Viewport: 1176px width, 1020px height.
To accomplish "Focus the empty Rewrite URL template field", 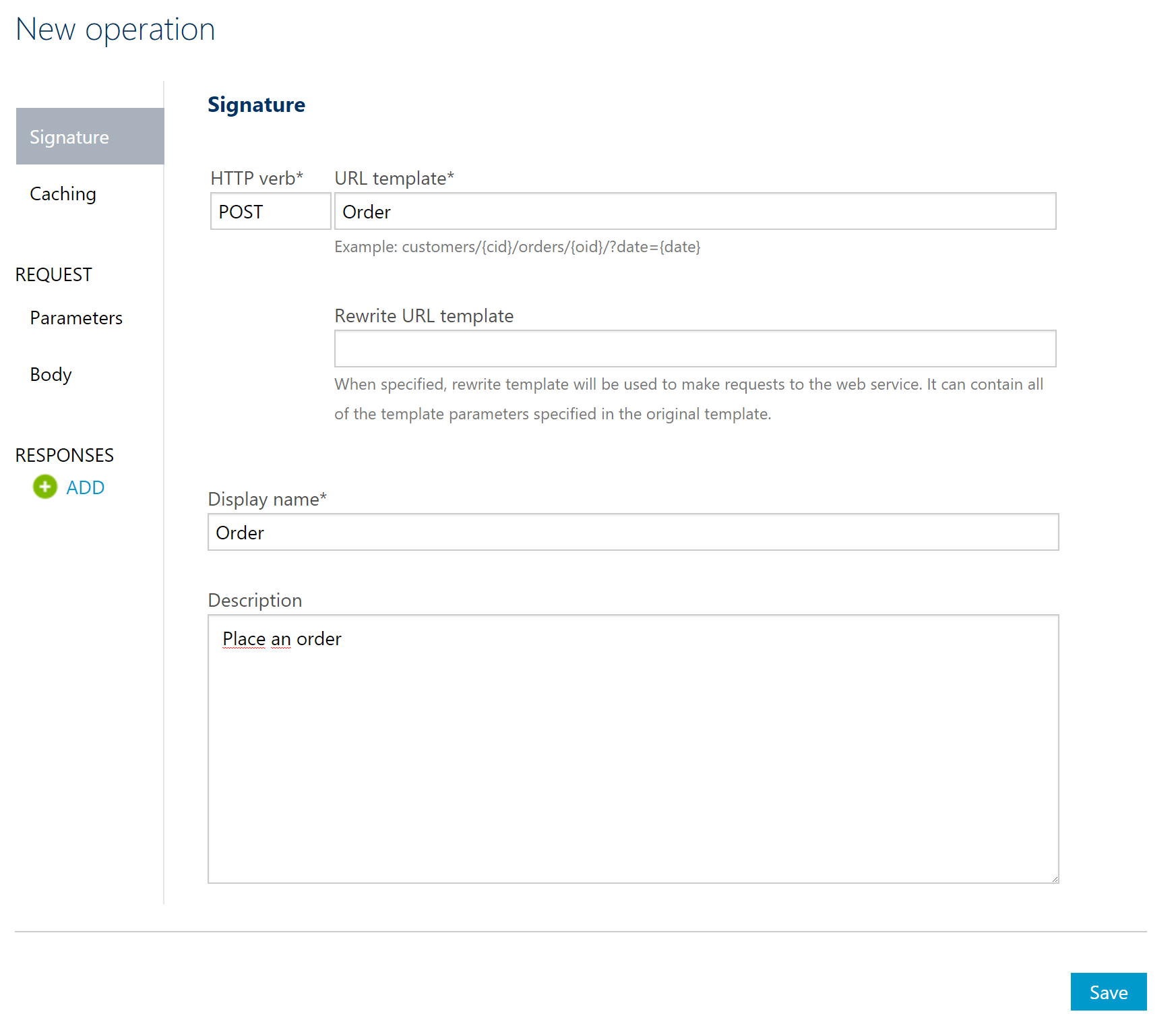I will [694, 349].
